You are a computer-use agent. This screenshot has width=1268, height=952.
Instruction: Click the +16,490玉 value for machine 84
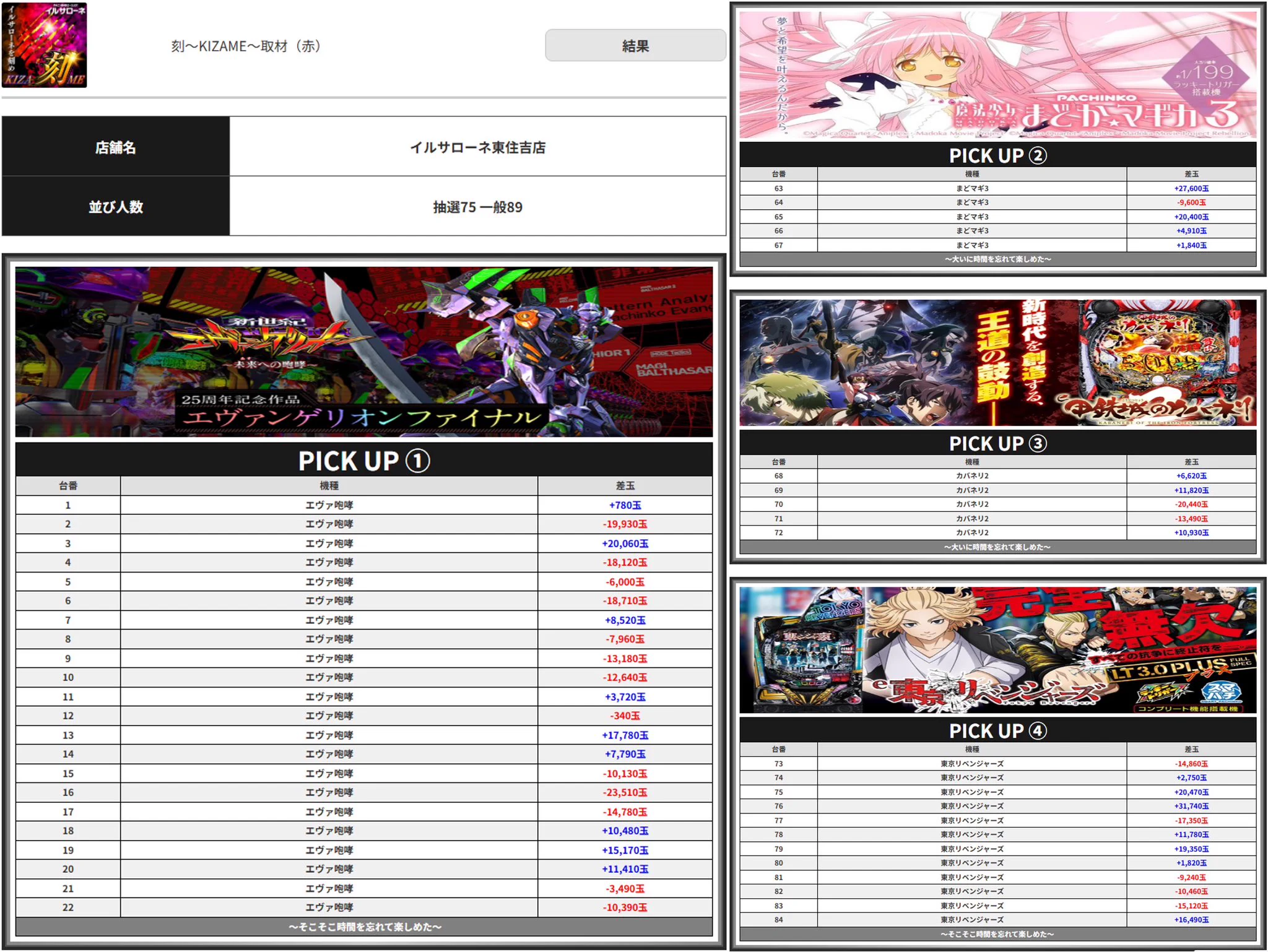tap(1191, 920)
